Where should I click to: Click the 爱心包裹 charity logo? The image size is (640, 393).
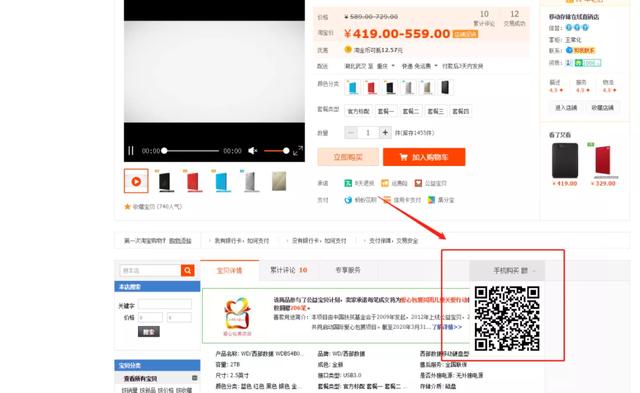pos(237,316)
